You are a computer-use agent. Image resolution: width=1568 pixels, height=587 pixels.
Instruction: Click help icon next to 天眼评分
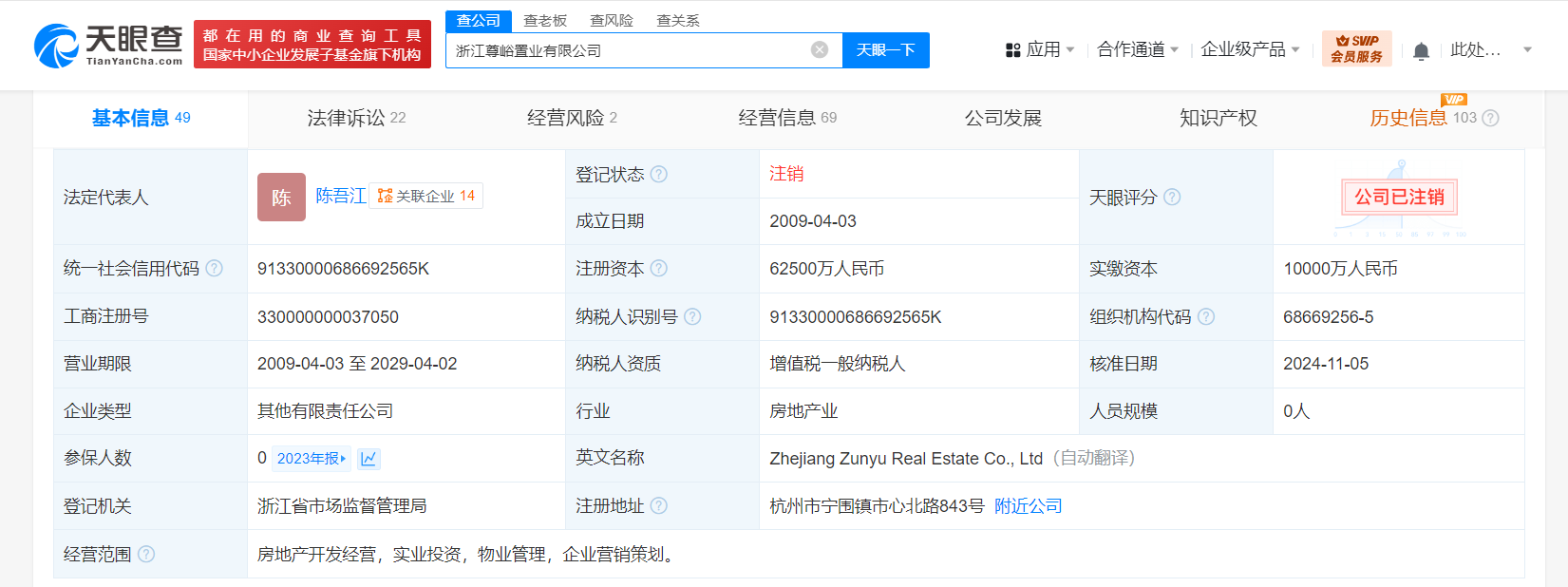[x=1172, y=197]
